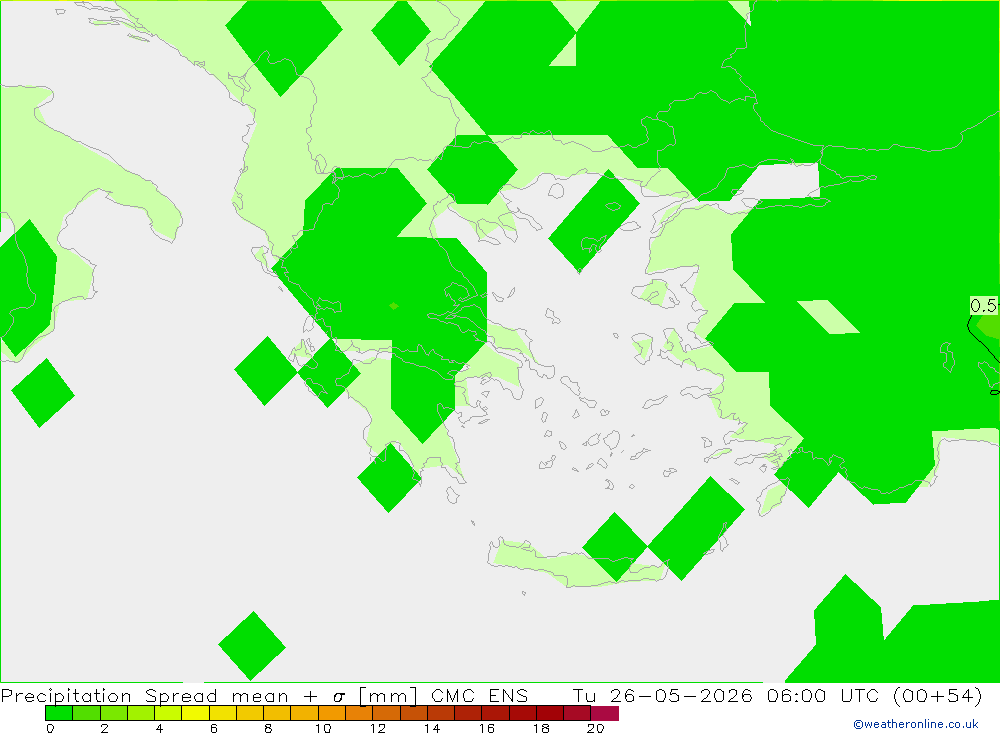The width and height of the screenshot is (1000, 733).
Task: Click the legend scale value "14"
Action: coord(432,728)
